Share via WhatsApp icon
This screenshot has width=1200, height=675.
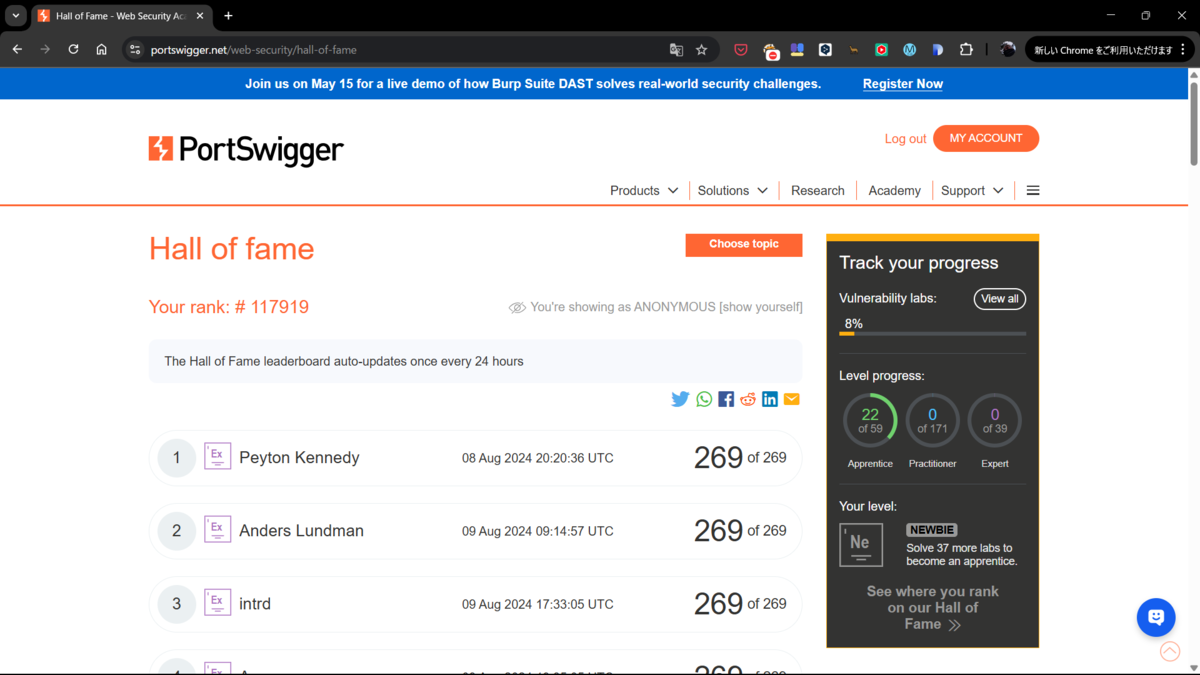704,399
